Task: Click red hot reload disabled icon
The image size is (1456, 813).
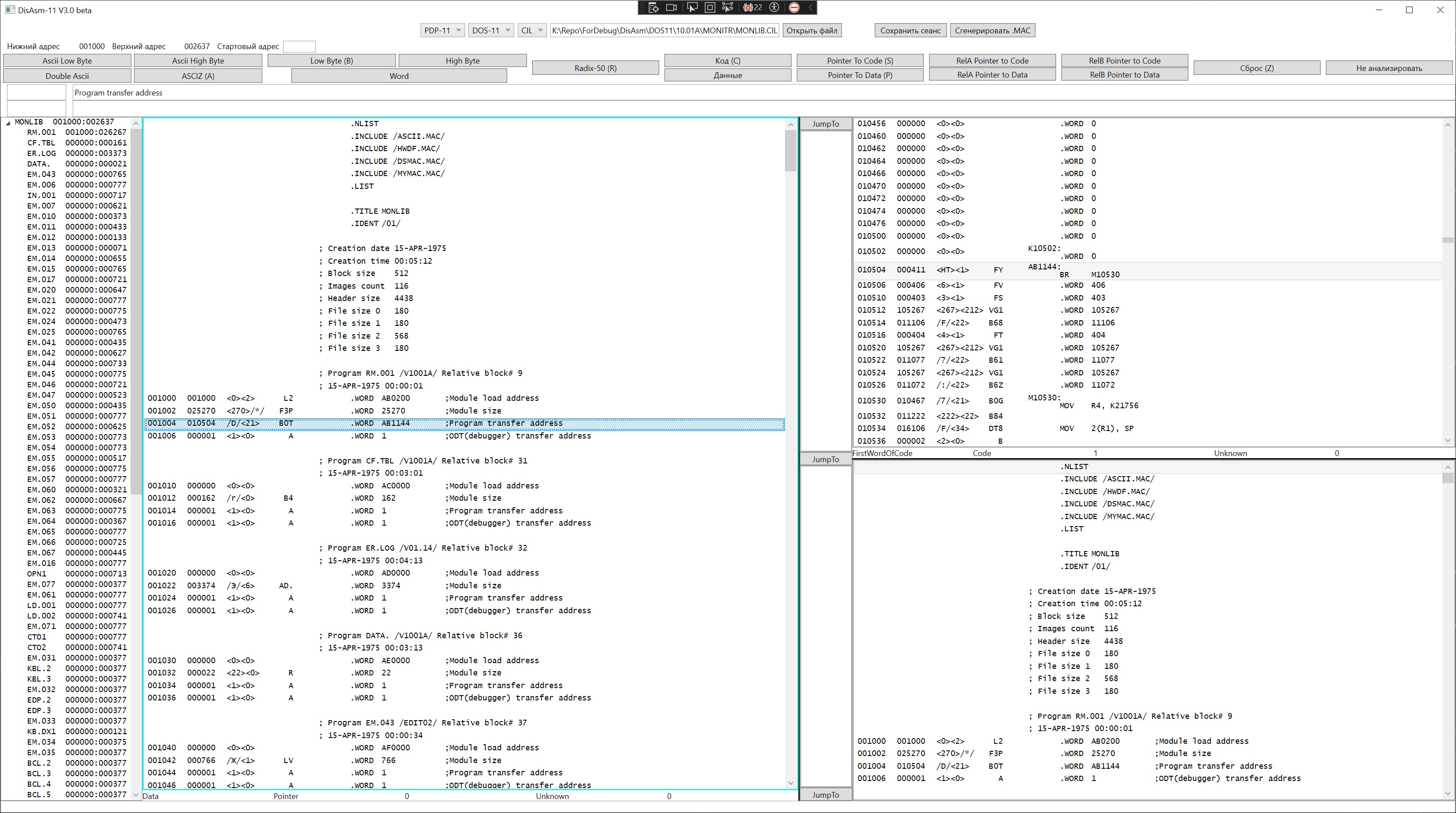Action: [x=794, y=7]
